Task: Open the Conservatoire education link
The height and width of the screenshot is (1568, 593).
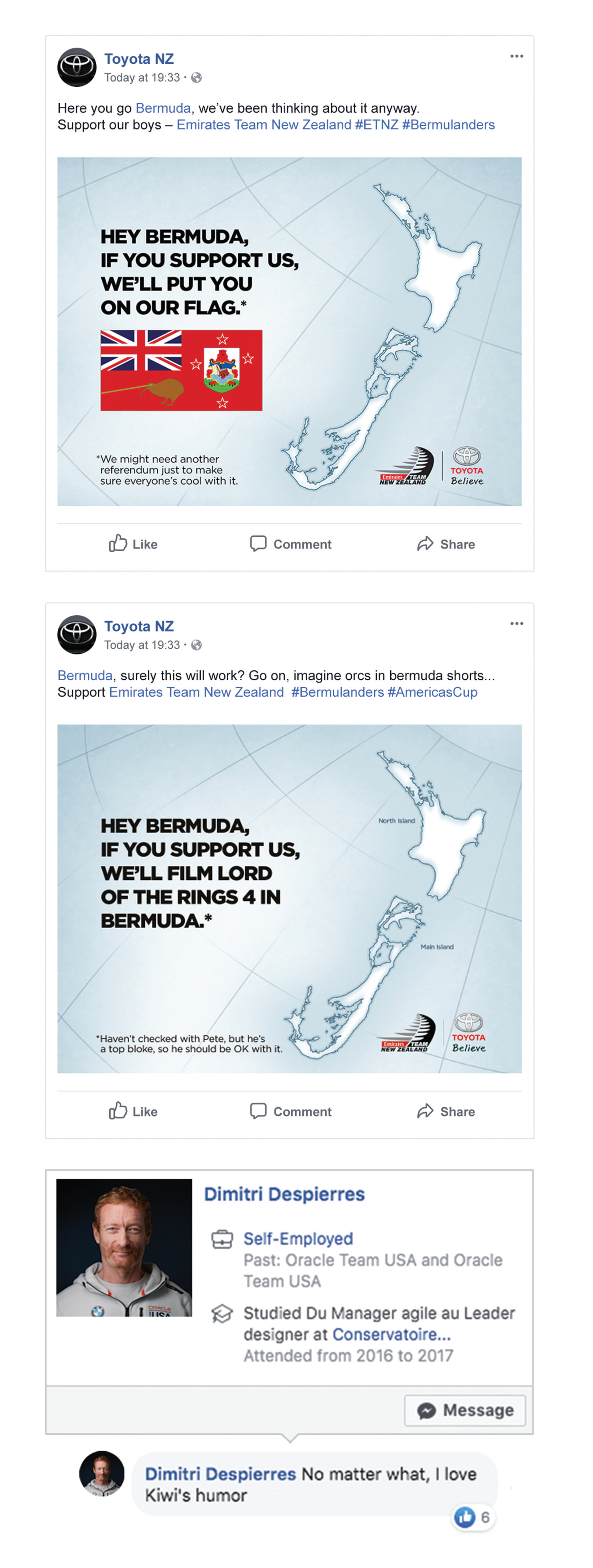Action: point(392,1334)
